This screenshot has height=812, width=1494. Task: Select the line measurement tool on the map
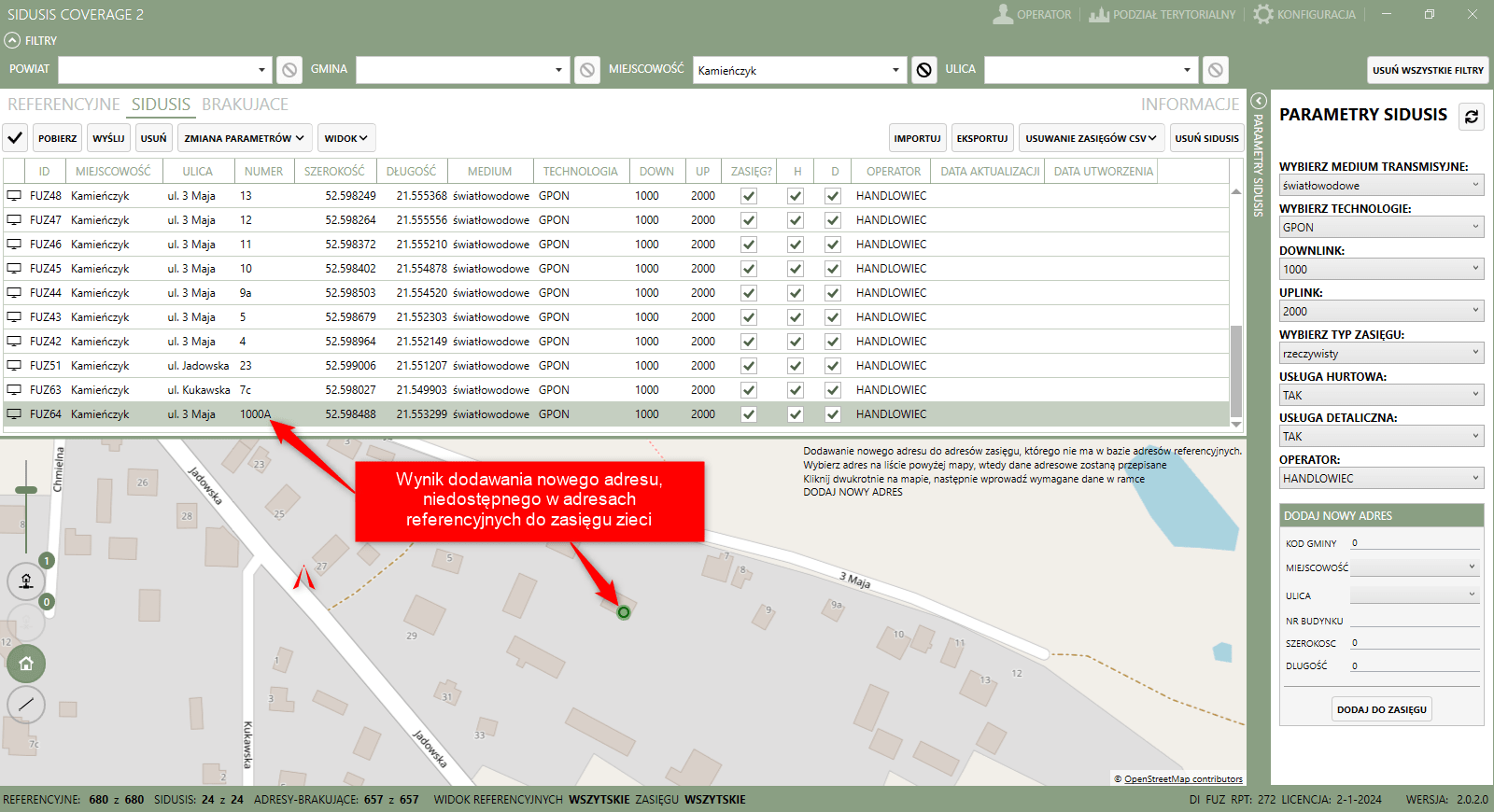click(26, 704)
